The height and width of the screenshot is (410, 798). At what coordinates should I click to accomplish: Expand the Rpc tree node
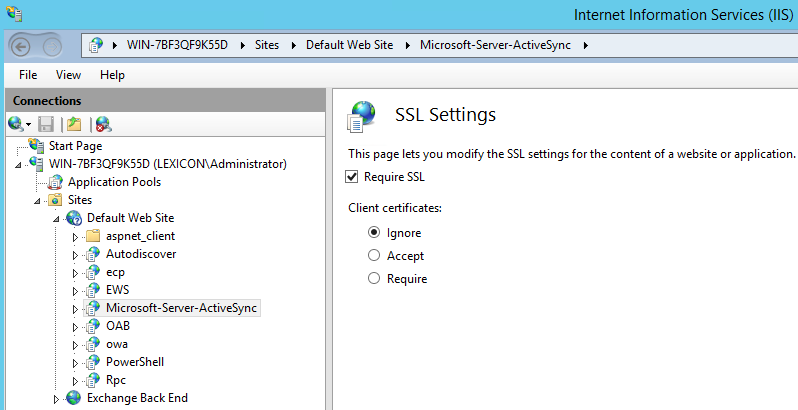pos(75,381)
